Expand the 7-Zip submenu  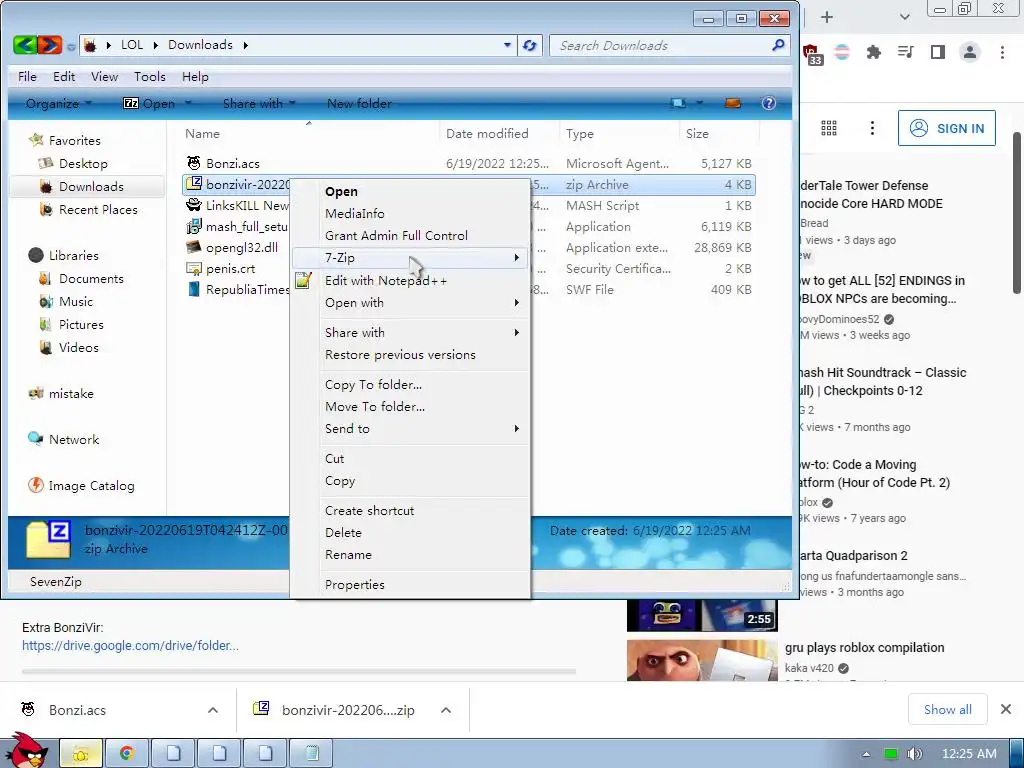411,257
